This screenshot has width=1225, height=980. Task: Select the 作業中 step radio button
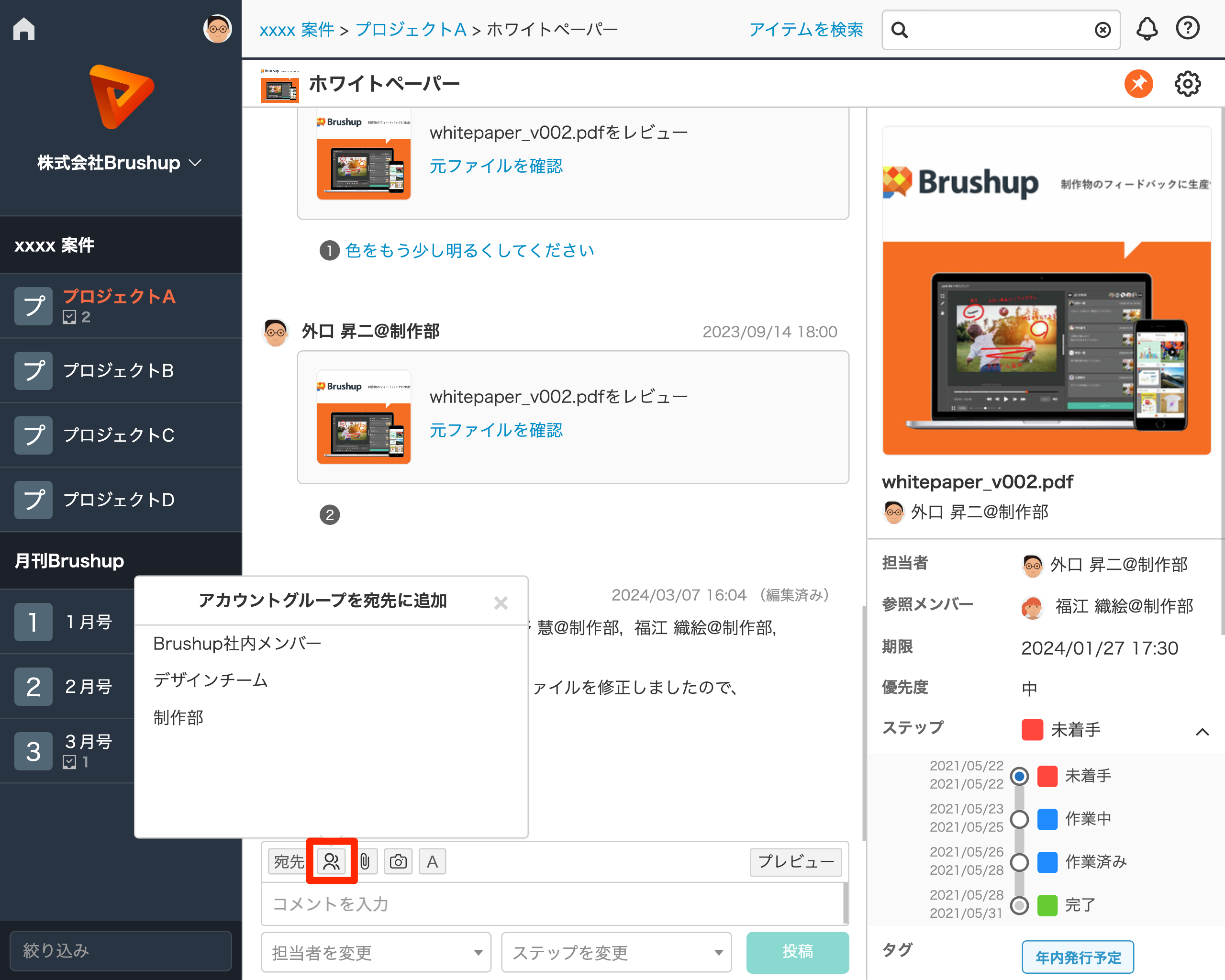[1019, 819]
